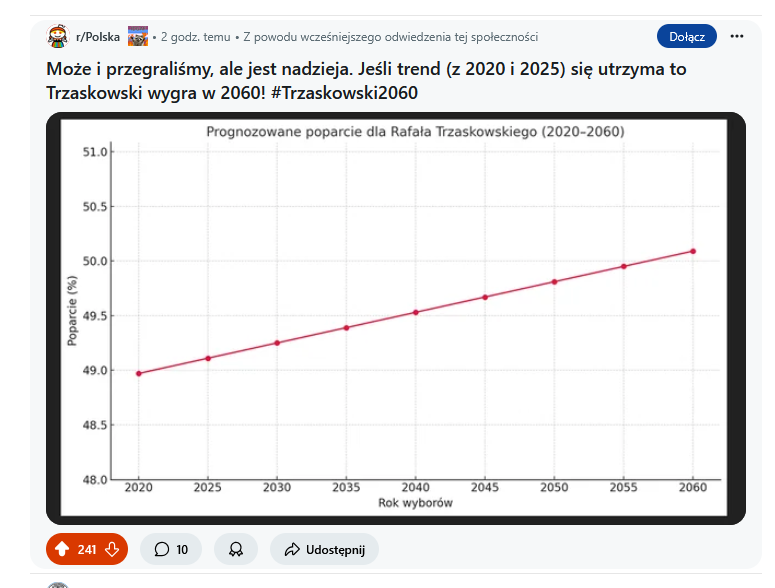The height and width of the screenshot is (588, 775).
Task: Open the three-dot post options menu
Action: tap(737, 37)
